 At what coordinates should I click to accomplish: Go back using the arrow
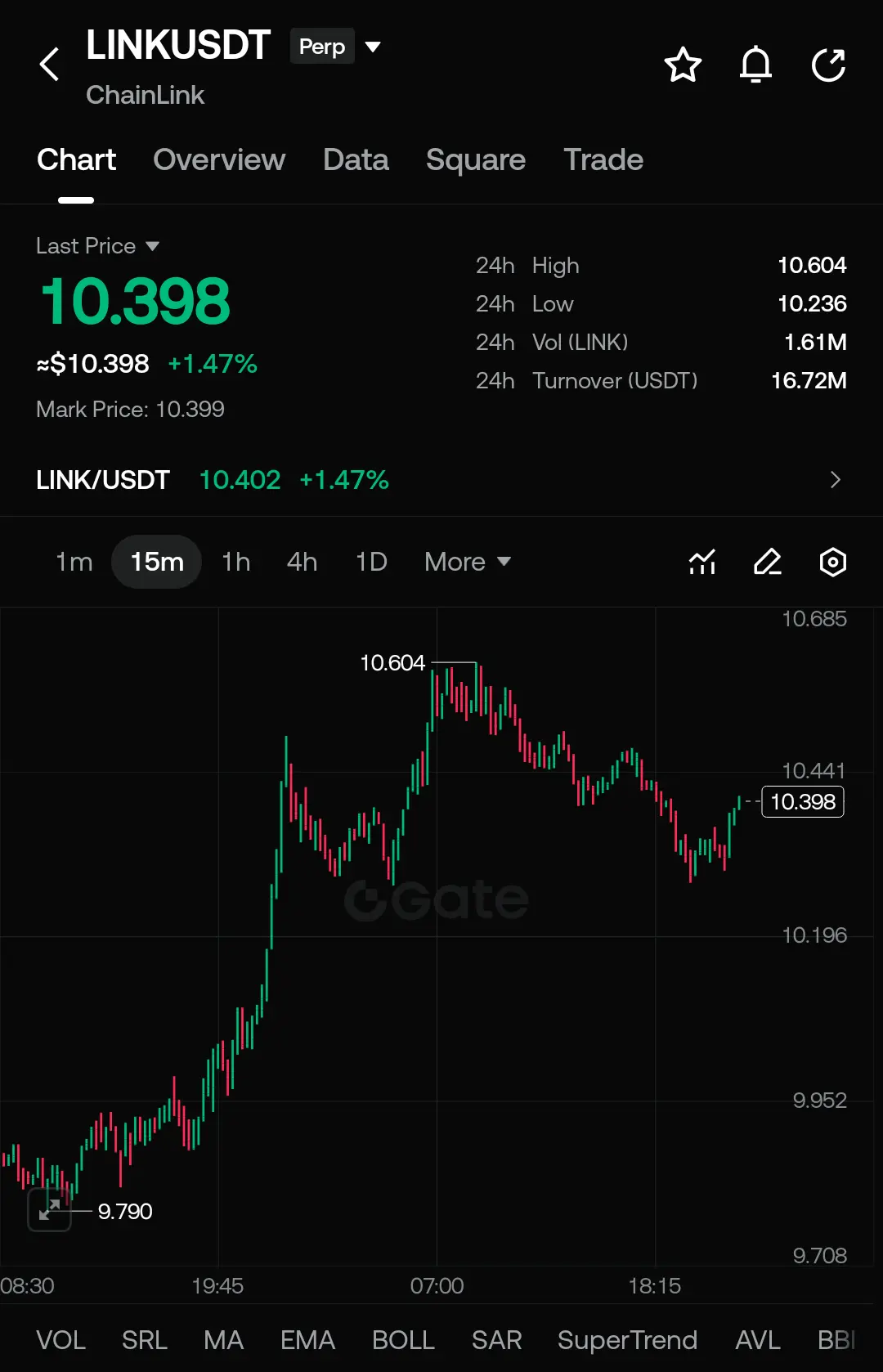coord(49,64)
